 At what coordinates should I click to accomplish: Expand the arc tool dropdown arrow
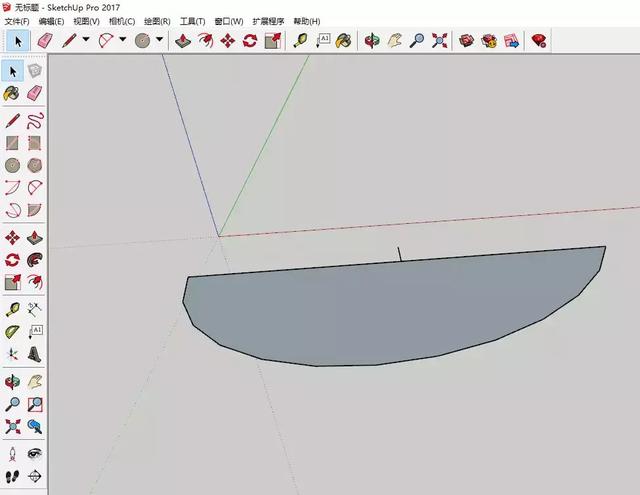pos(122,40)
